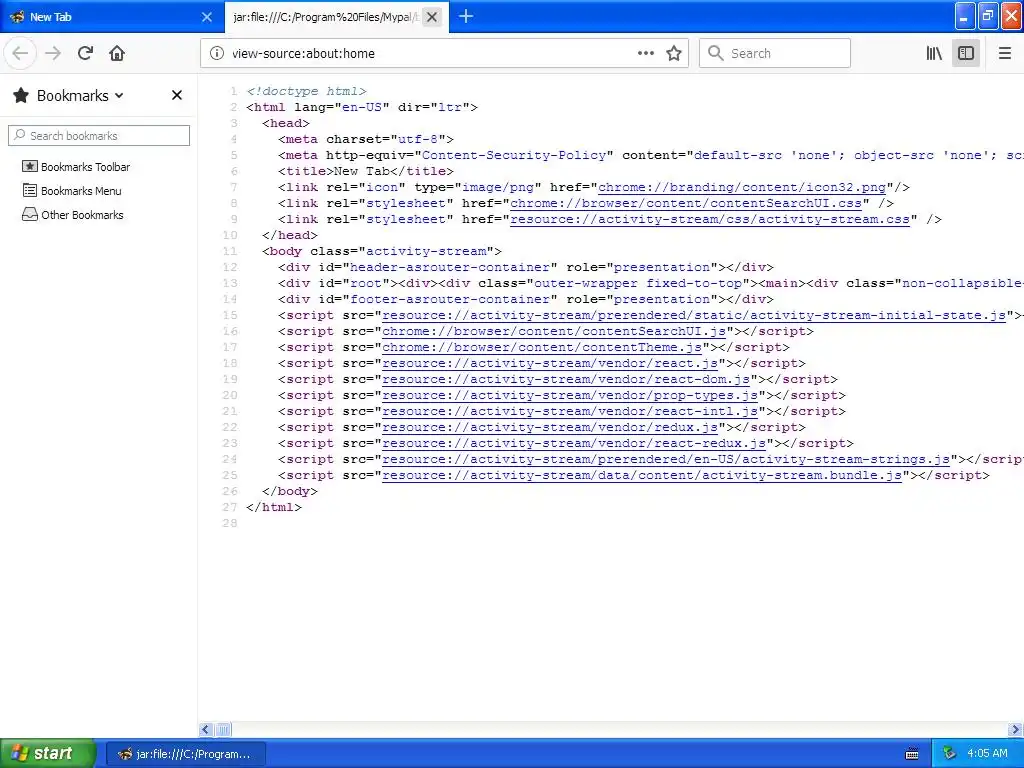Go back to the previous page
The width and height of the screenshot is (1024, 768).
[20, 53]
